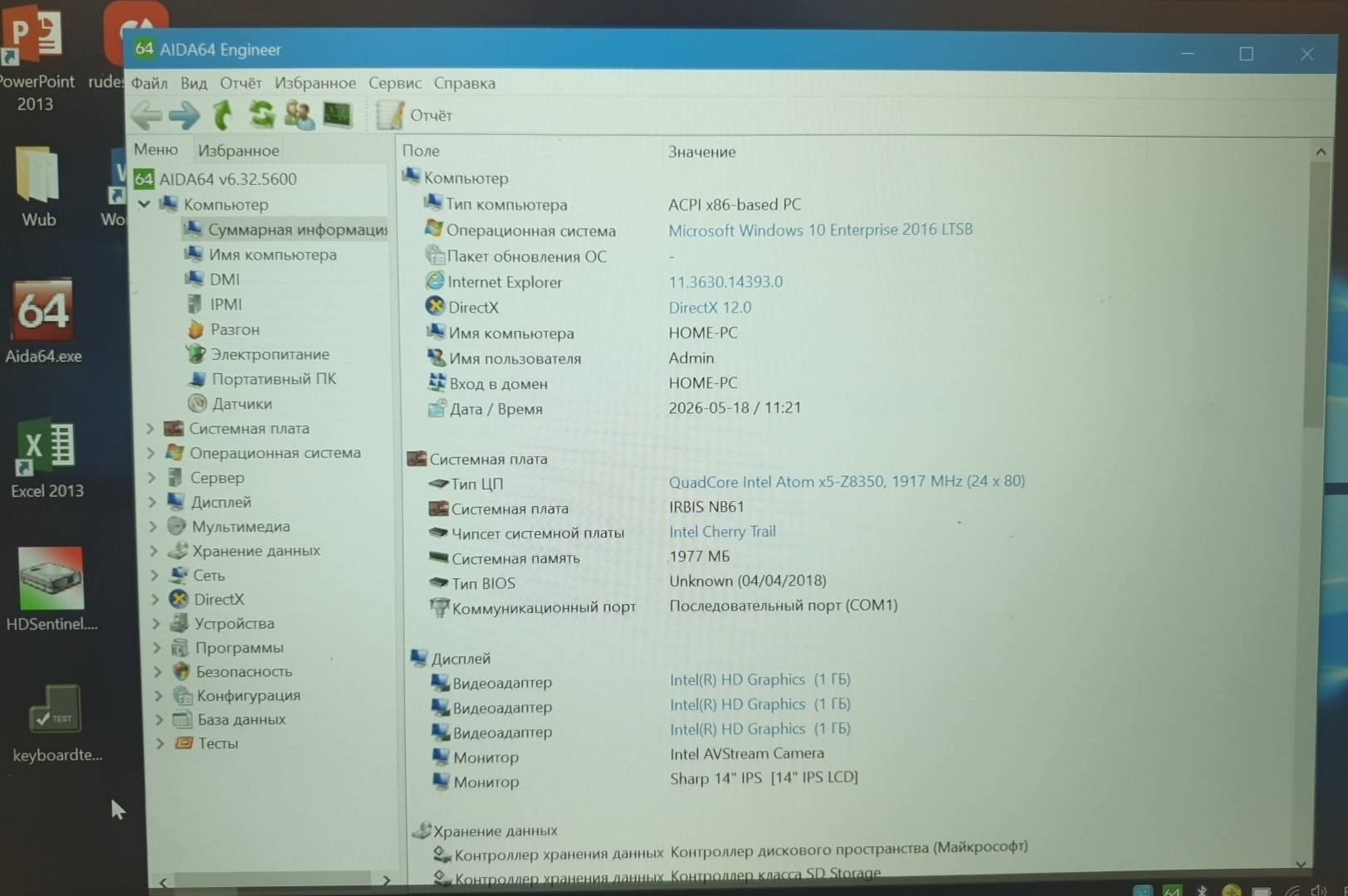The image size is (1348, 896).
Task: Open Microsoft Windows 10 Enterprise 2016 LTSB link
Action: [821, 230]
